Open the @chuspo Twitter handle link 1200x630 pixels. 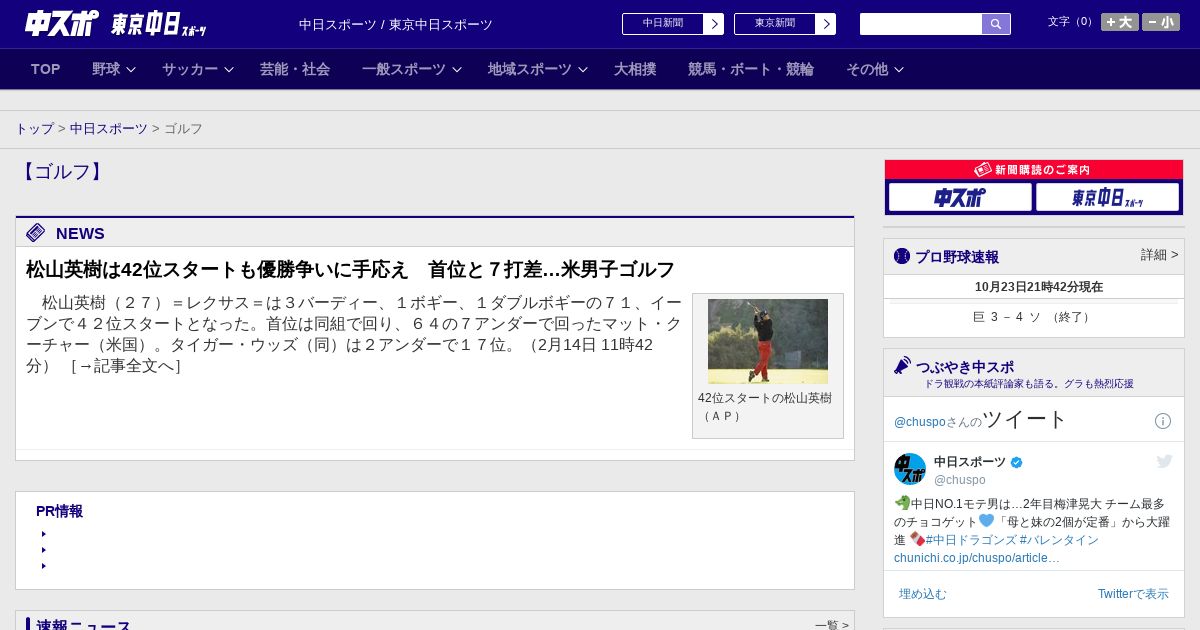pyautogui.click(x=919, y=422)
